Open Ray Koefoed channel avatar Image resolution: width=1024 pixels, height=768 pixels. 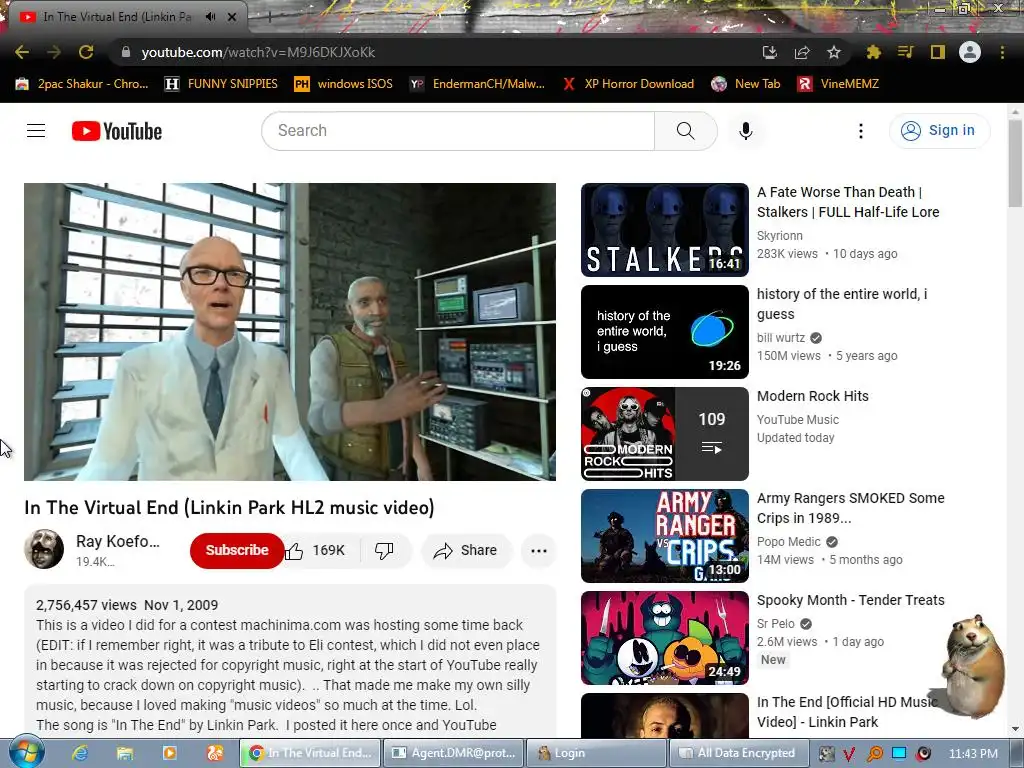coord(44,549)
